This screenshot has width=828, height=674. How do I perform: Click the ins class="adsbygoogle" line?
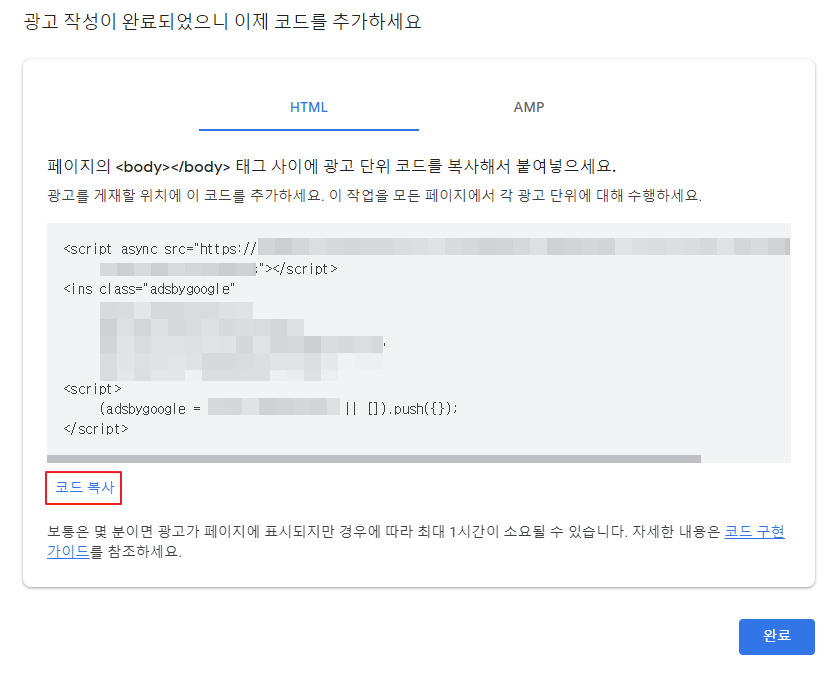[x=149, y=289]
